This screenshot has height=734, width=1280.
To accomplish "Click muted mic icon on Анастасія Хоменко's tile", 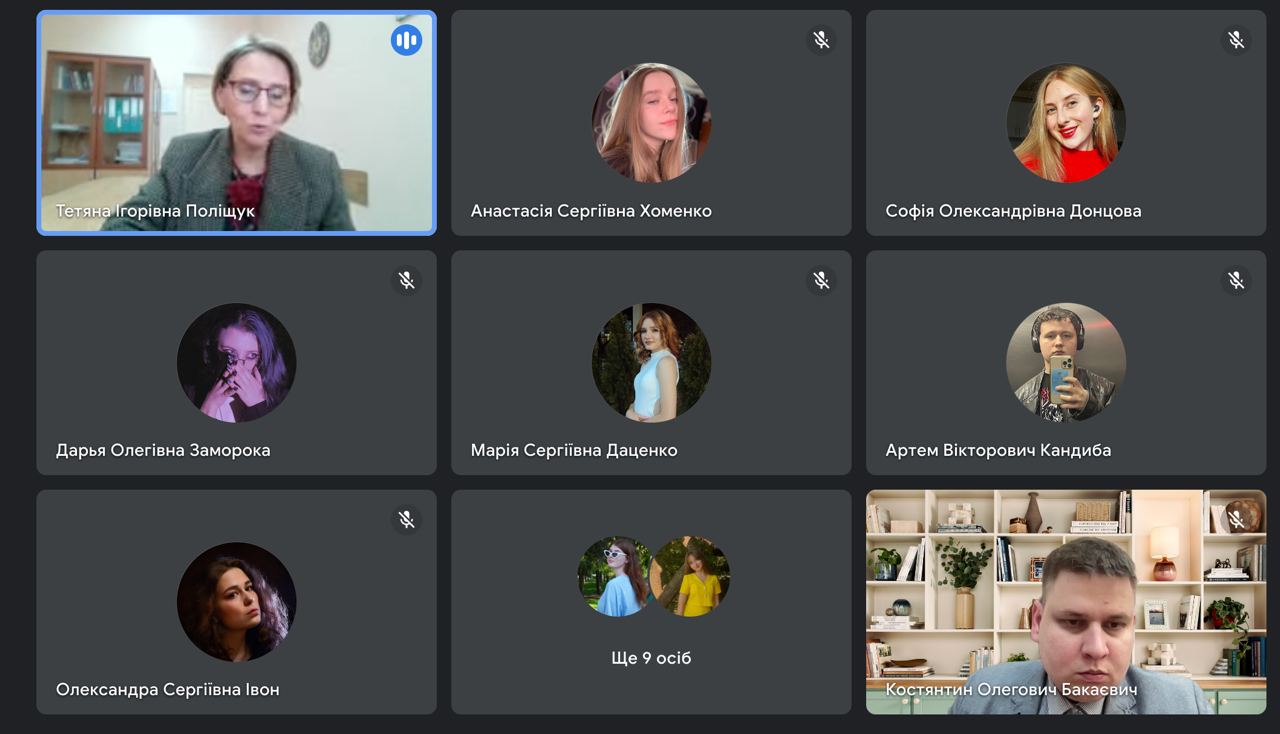I will [821, 40].
